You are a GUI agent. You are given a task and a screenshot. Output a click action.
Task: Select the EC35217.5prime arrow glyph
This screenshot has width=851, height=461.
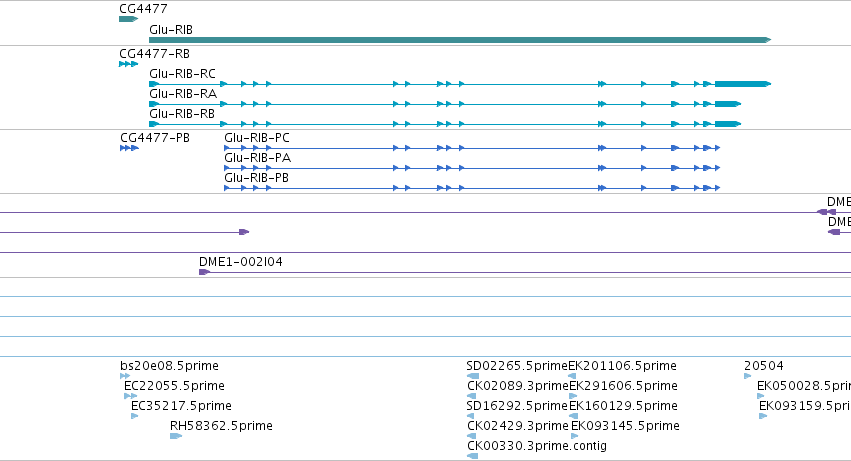(x=135, y=416)
